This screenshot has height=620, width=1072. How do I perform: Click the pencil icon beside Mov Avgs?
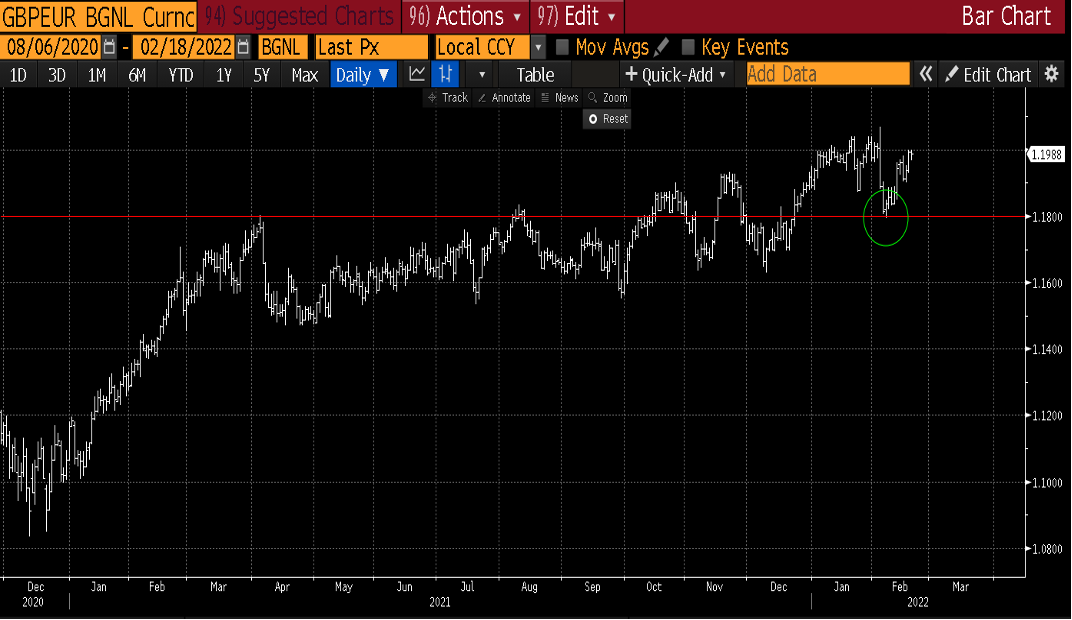click(x=661, y=47)
